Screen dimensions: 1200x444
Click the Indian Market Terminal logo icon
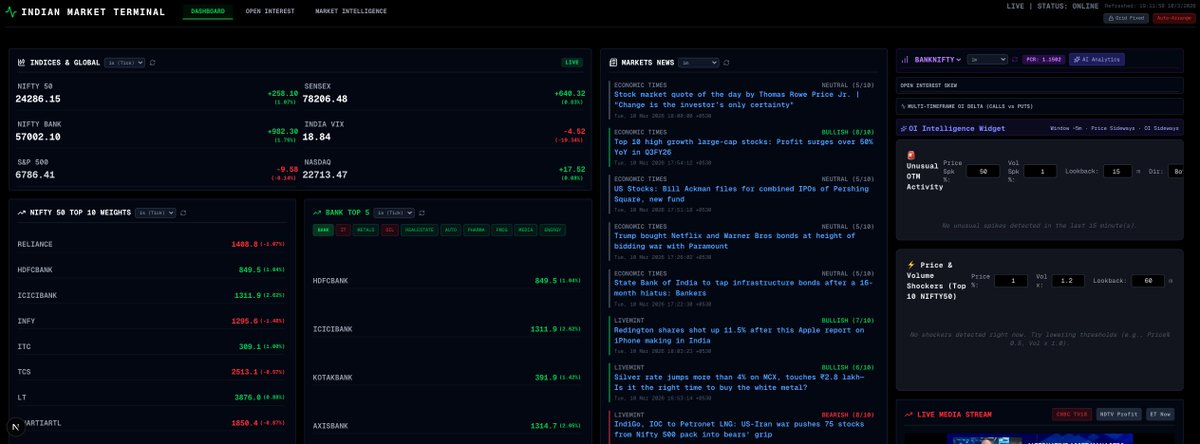(9, 12)
